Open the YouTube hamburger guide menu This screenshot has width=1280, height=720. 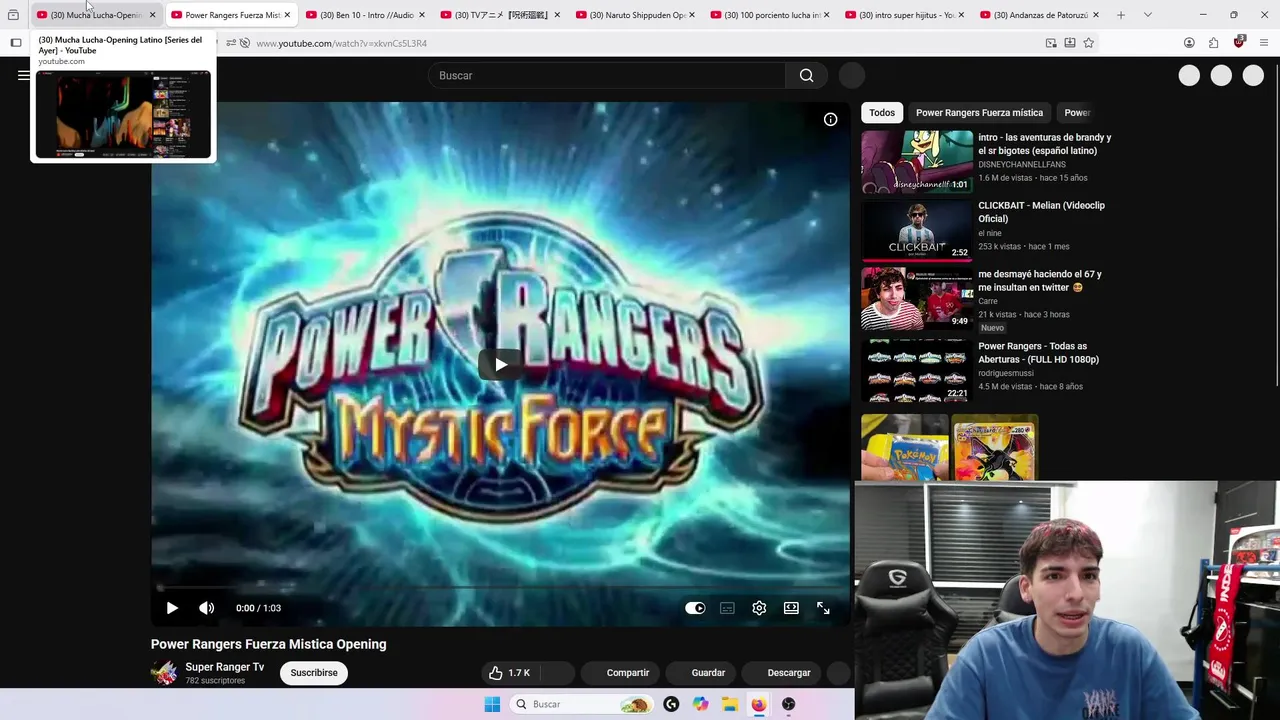(23, 75)
